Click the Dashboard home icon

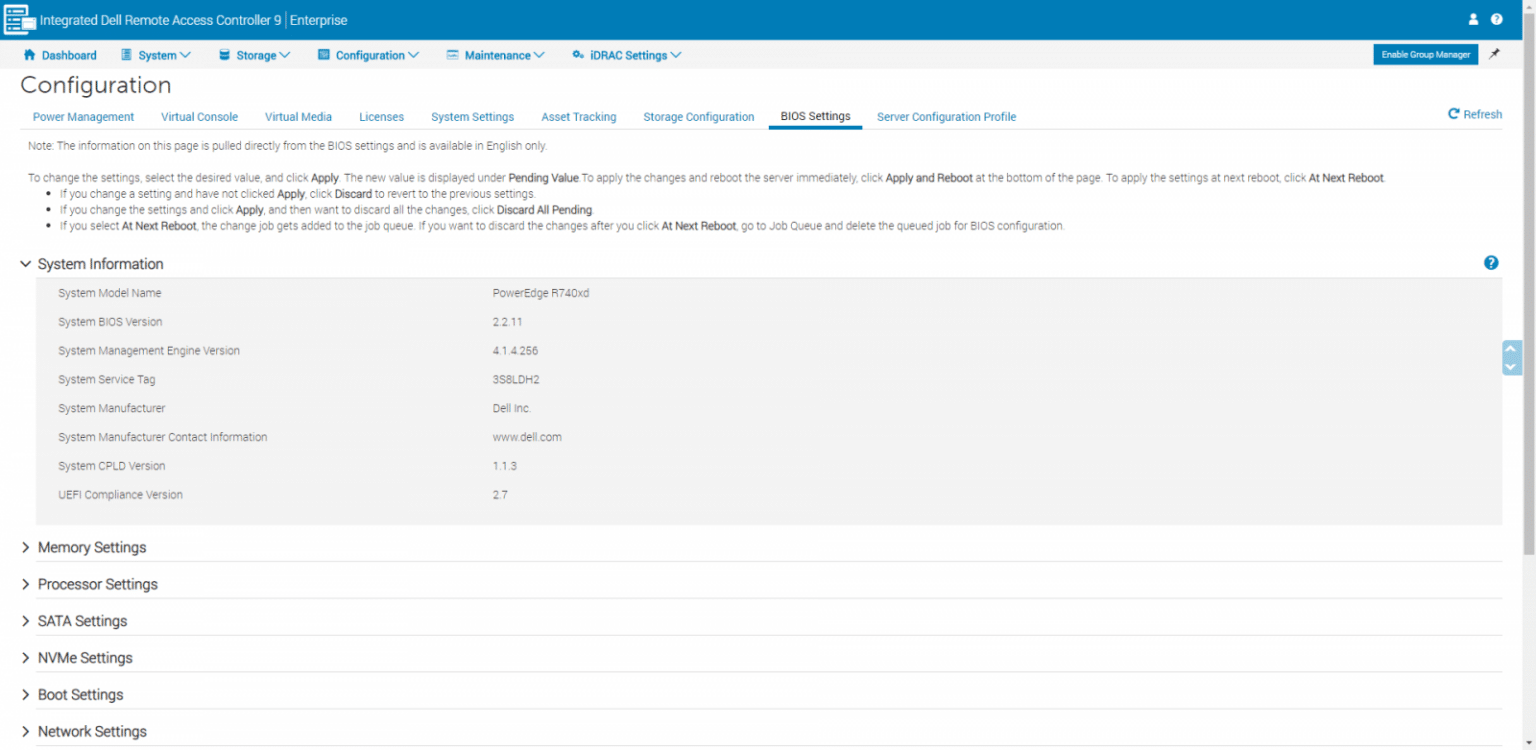[29, 55]
